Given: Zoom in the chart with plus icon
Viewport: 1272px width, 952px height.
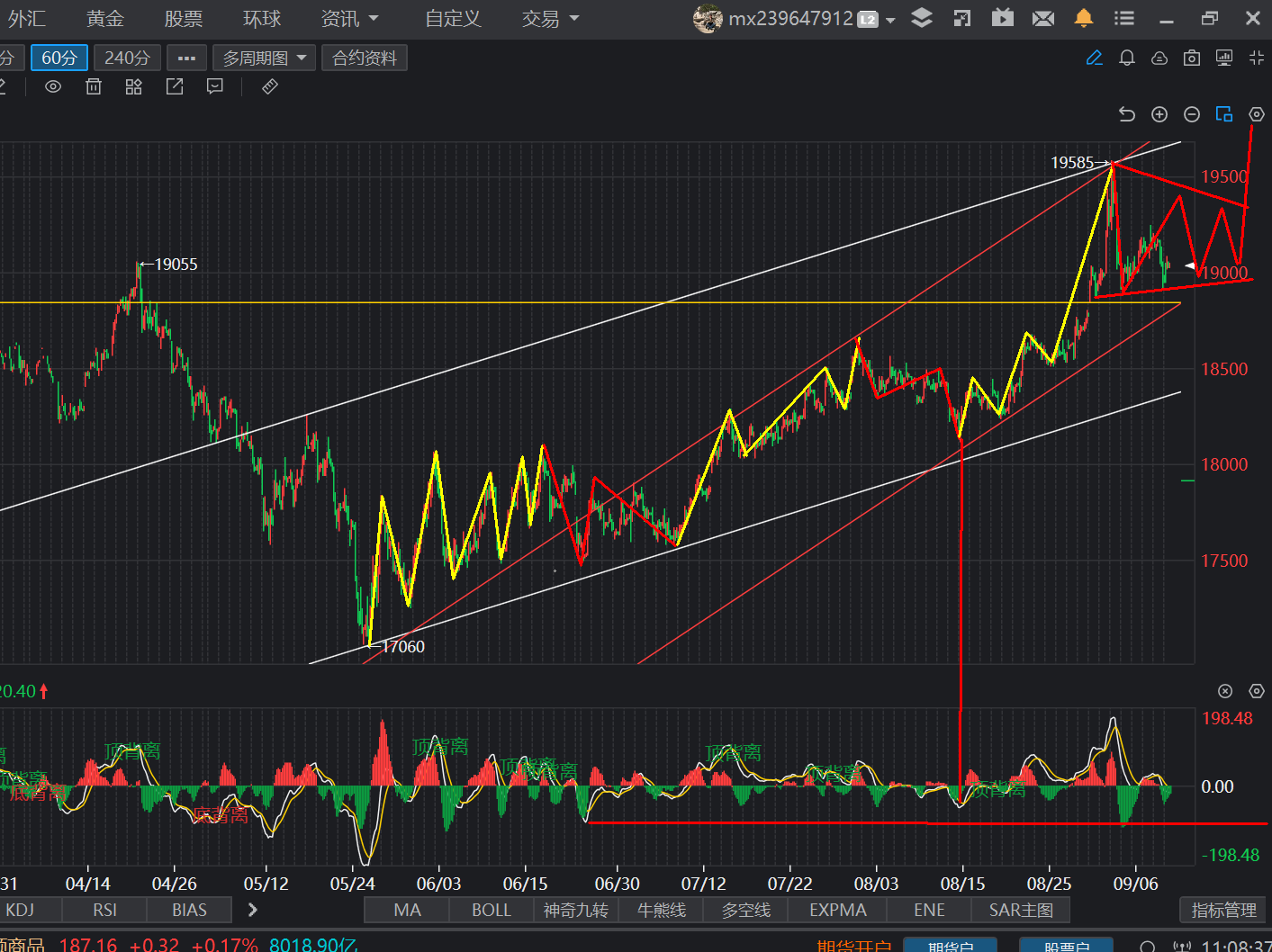Looking at the screenshot, I should pyautogui.click(x=1159, y=114).
